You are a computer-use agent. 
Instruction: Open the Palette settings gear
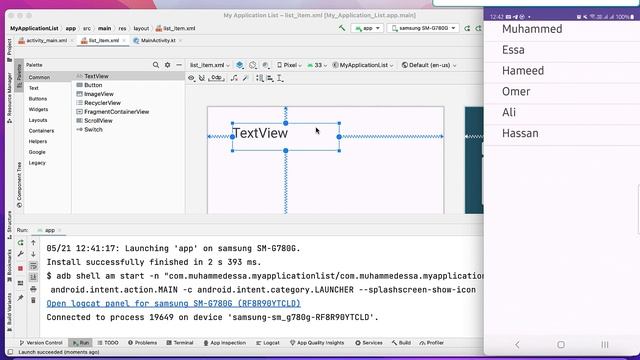pos(167,65)
